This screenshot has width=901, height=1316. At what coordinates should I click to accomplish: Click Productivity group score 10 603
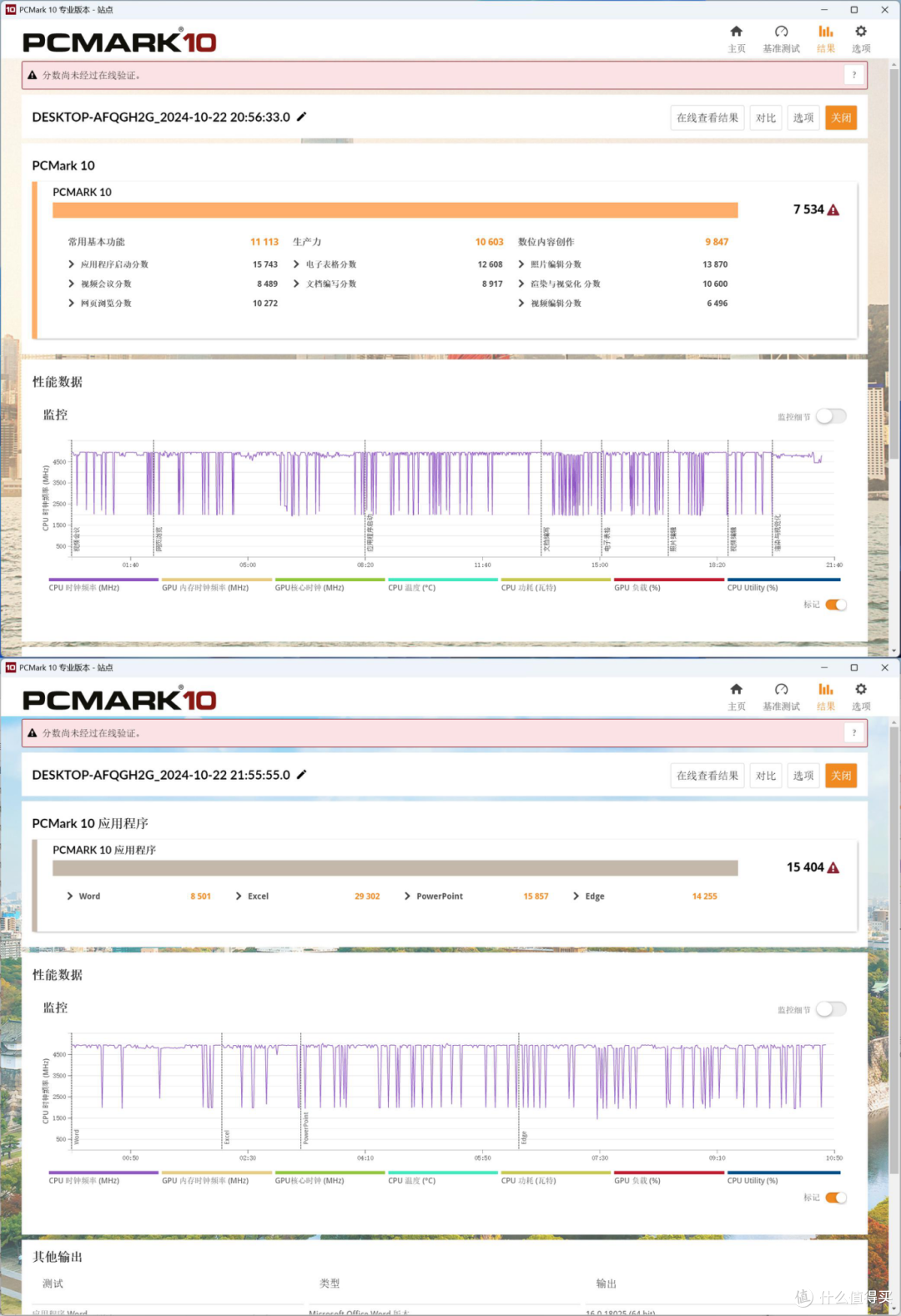490,242
